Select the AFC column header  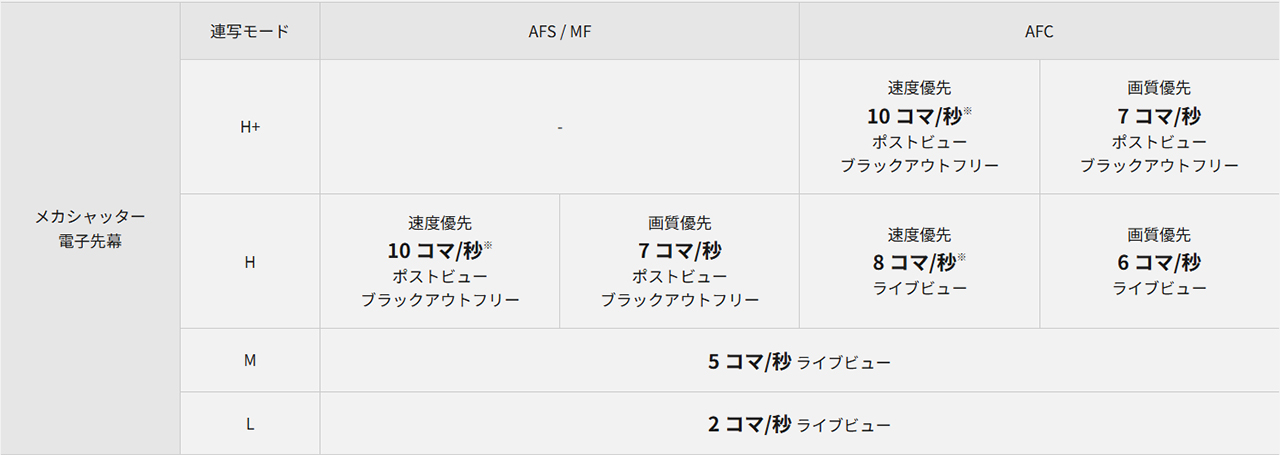[1039, 32]
